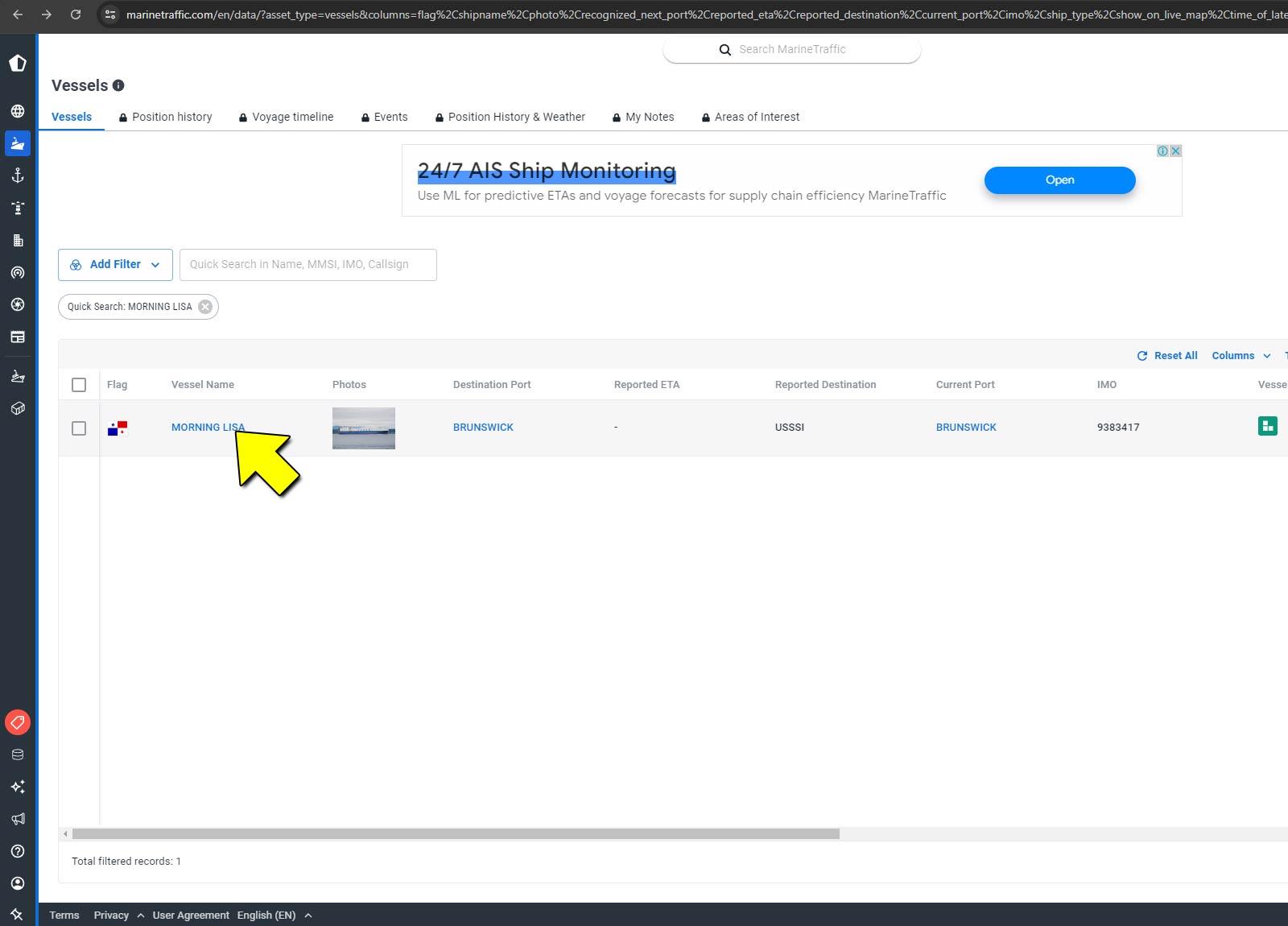Go back with the browser back arrow
Screen dimensions: 1288x926
pyautogui.click(x=18, y=14)
